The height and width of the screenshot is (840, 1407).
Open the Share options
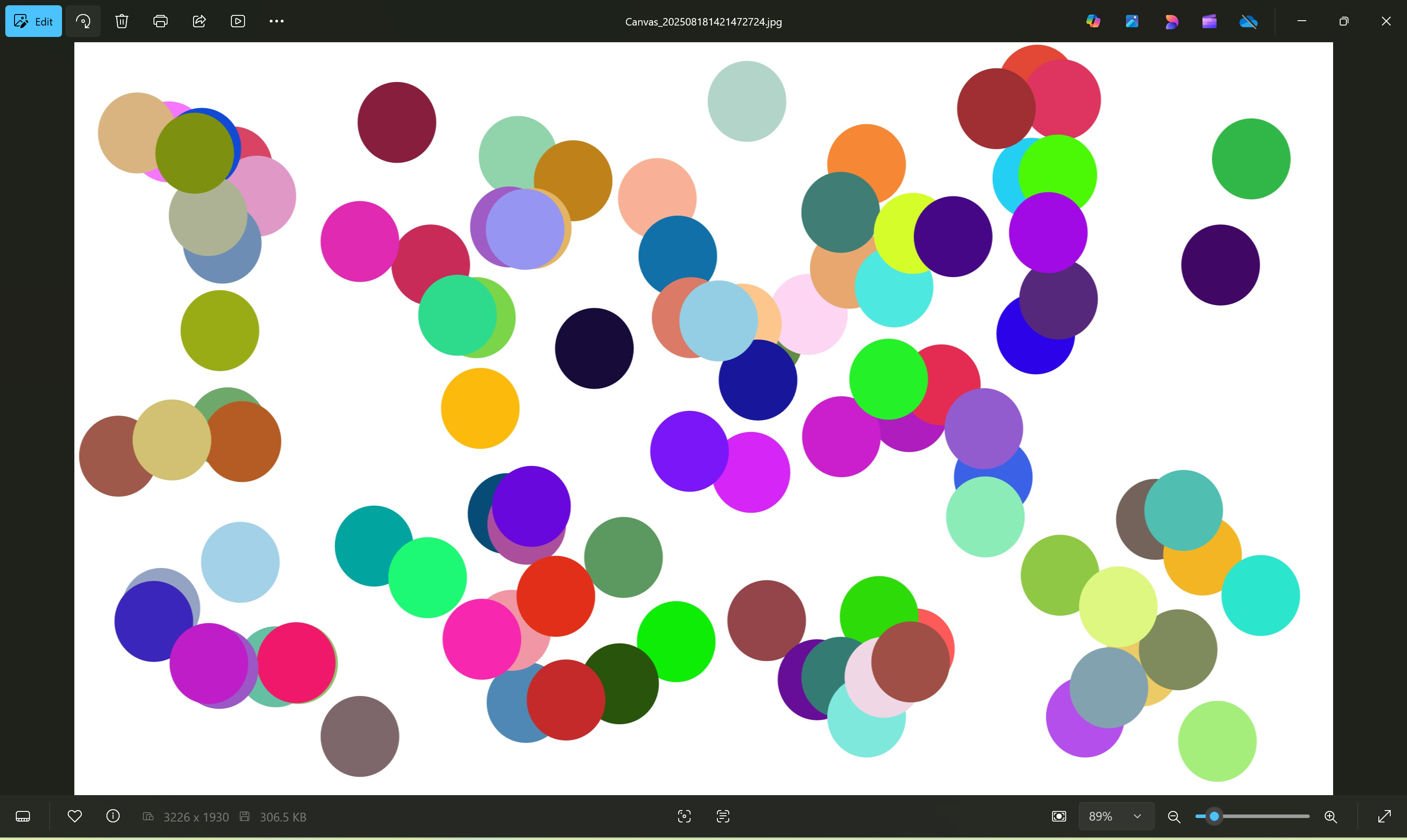tap(199, 22)
